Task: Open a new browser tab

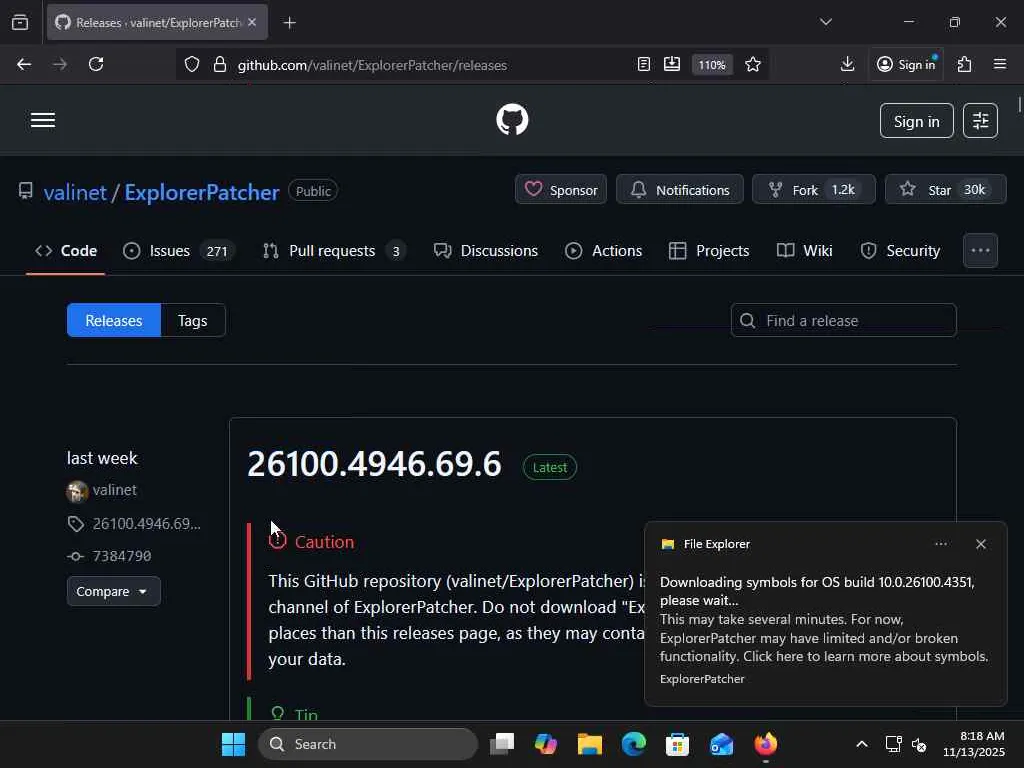Action: point(290,23)
